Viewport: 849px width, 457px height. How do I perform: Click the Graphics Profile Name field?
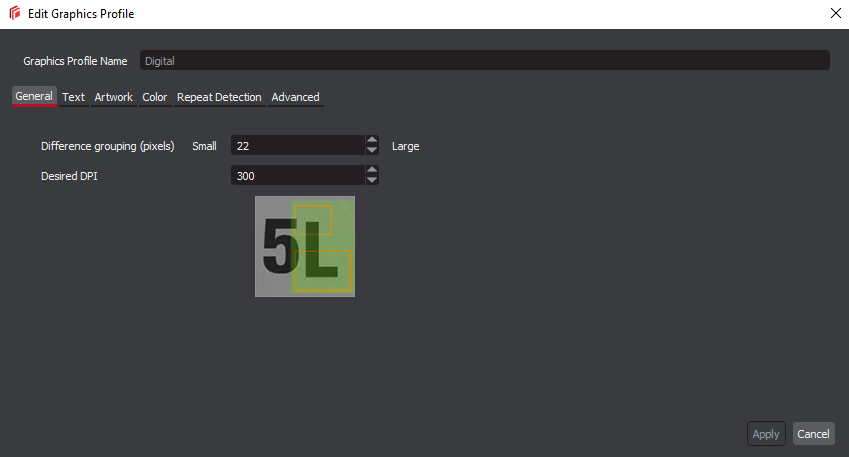pos(484,61)
